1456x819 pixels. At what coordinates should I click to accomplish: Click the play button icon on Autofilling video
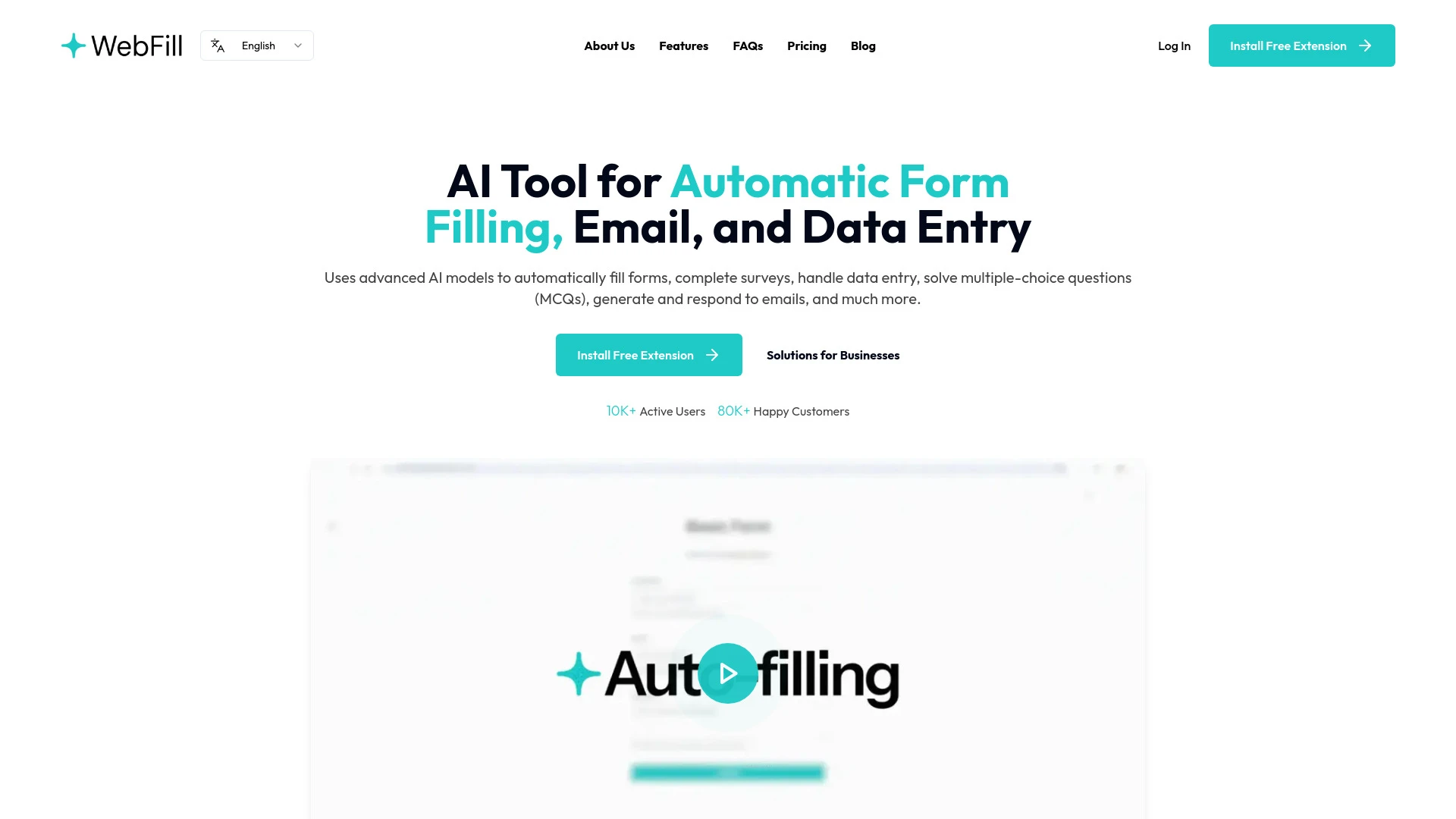pos(728,673)
